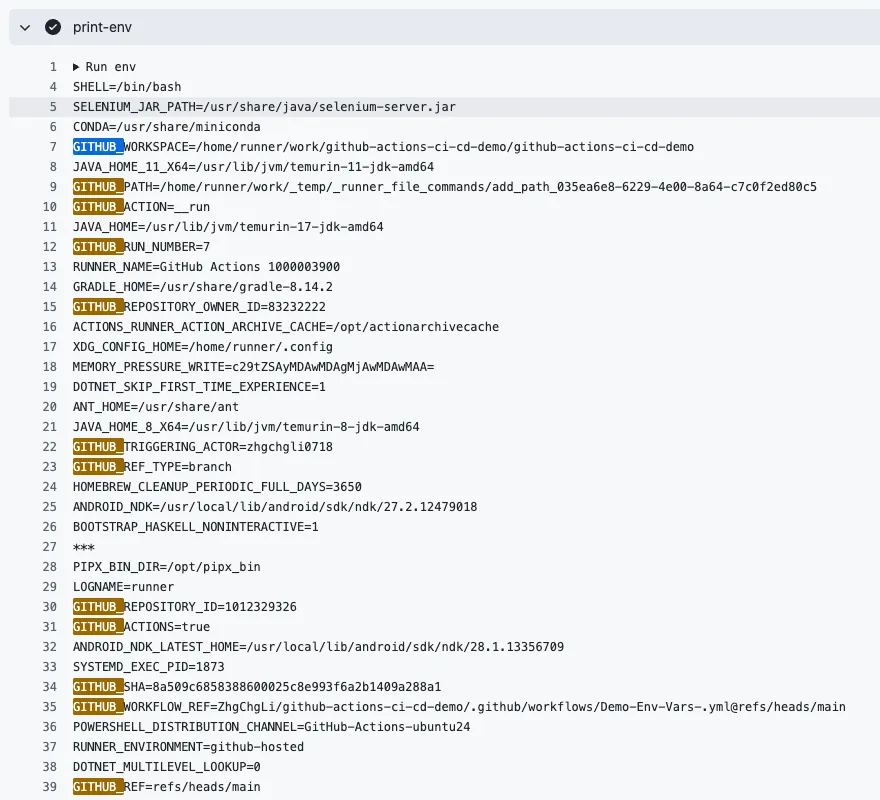Click the blue highlighted GITHUB_ match on line 7
880x800 pixels.
pos(98,147)
